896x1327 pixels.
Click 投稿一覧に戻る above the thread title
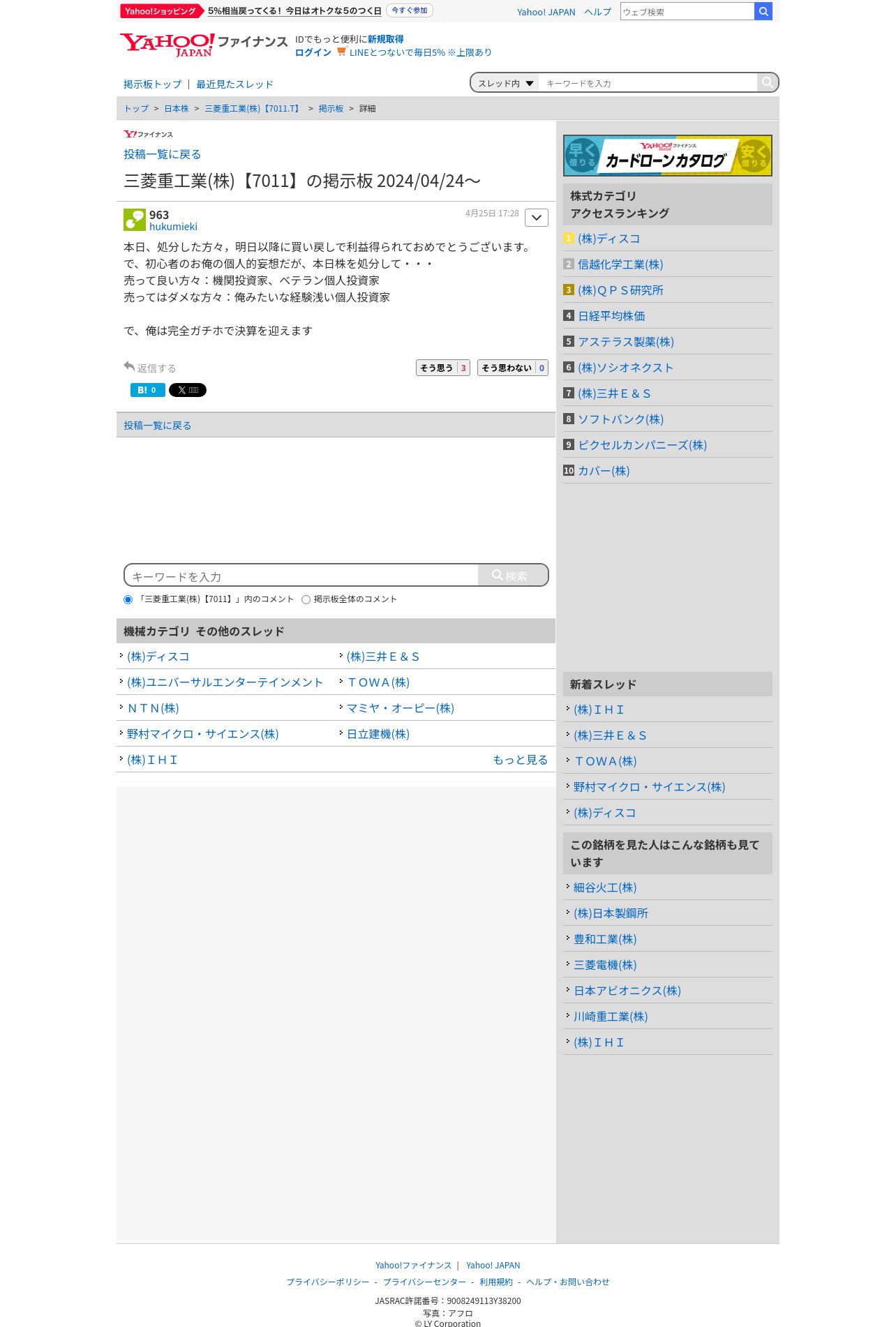click(x=162, y=154)
